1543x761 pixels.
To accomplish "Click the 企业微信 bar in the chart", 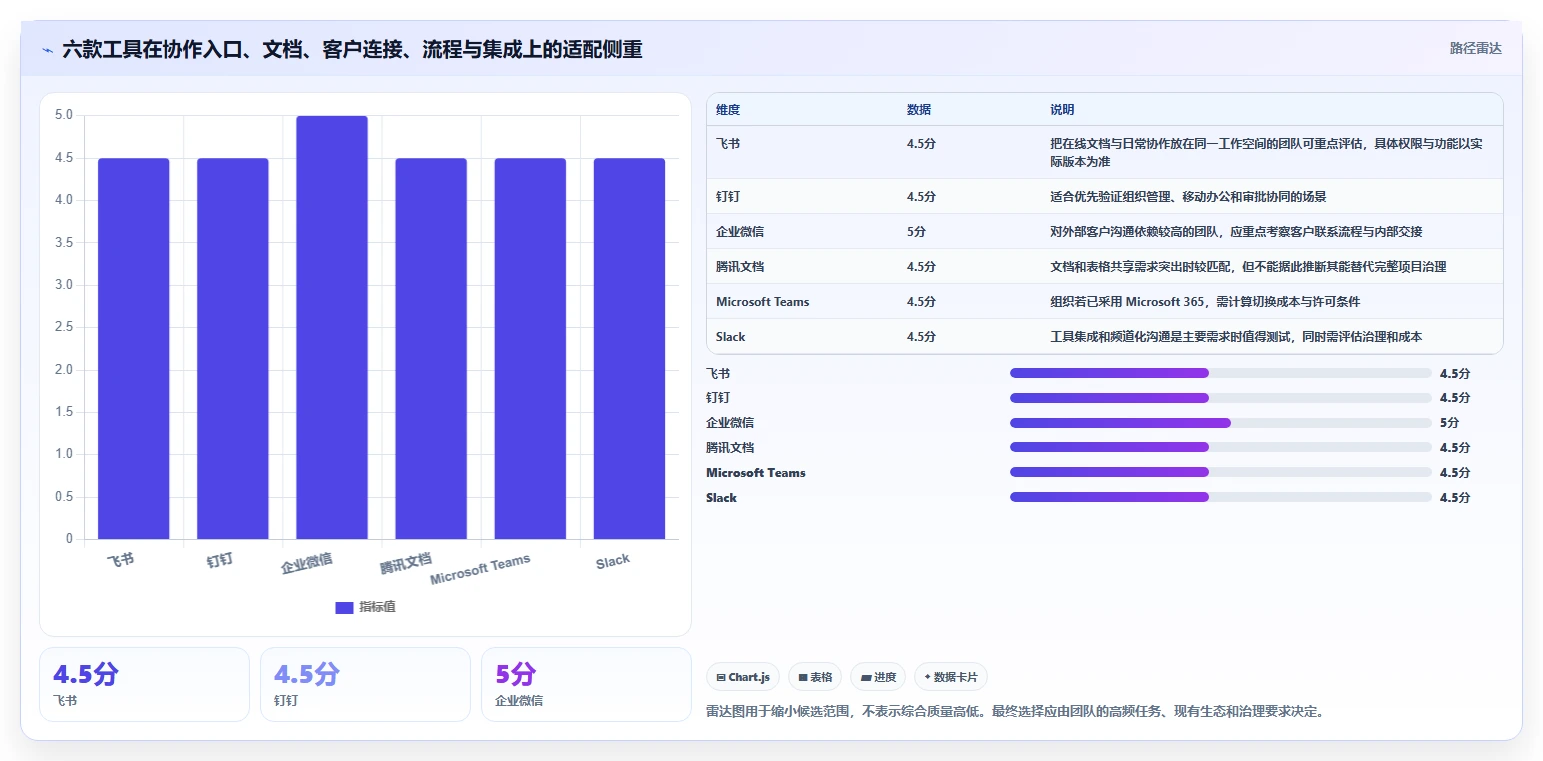I will [332, 327].
